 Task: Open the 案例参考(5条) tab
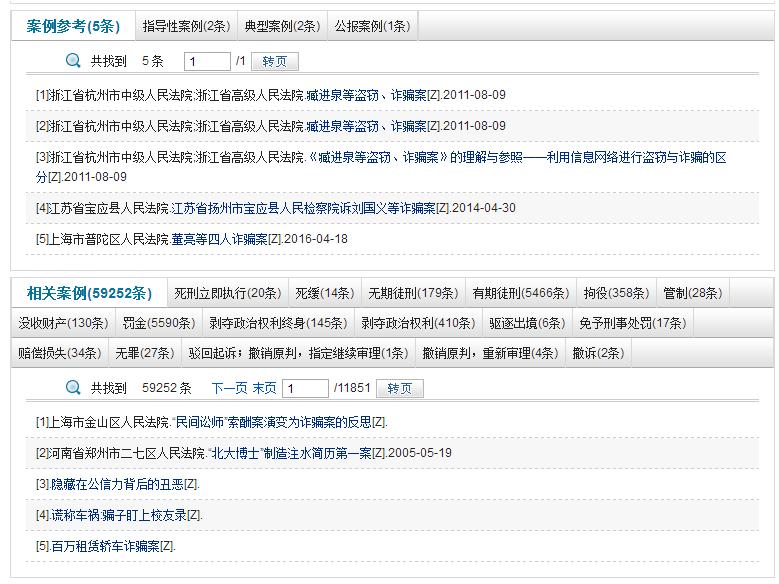click(x=73, y=26)
